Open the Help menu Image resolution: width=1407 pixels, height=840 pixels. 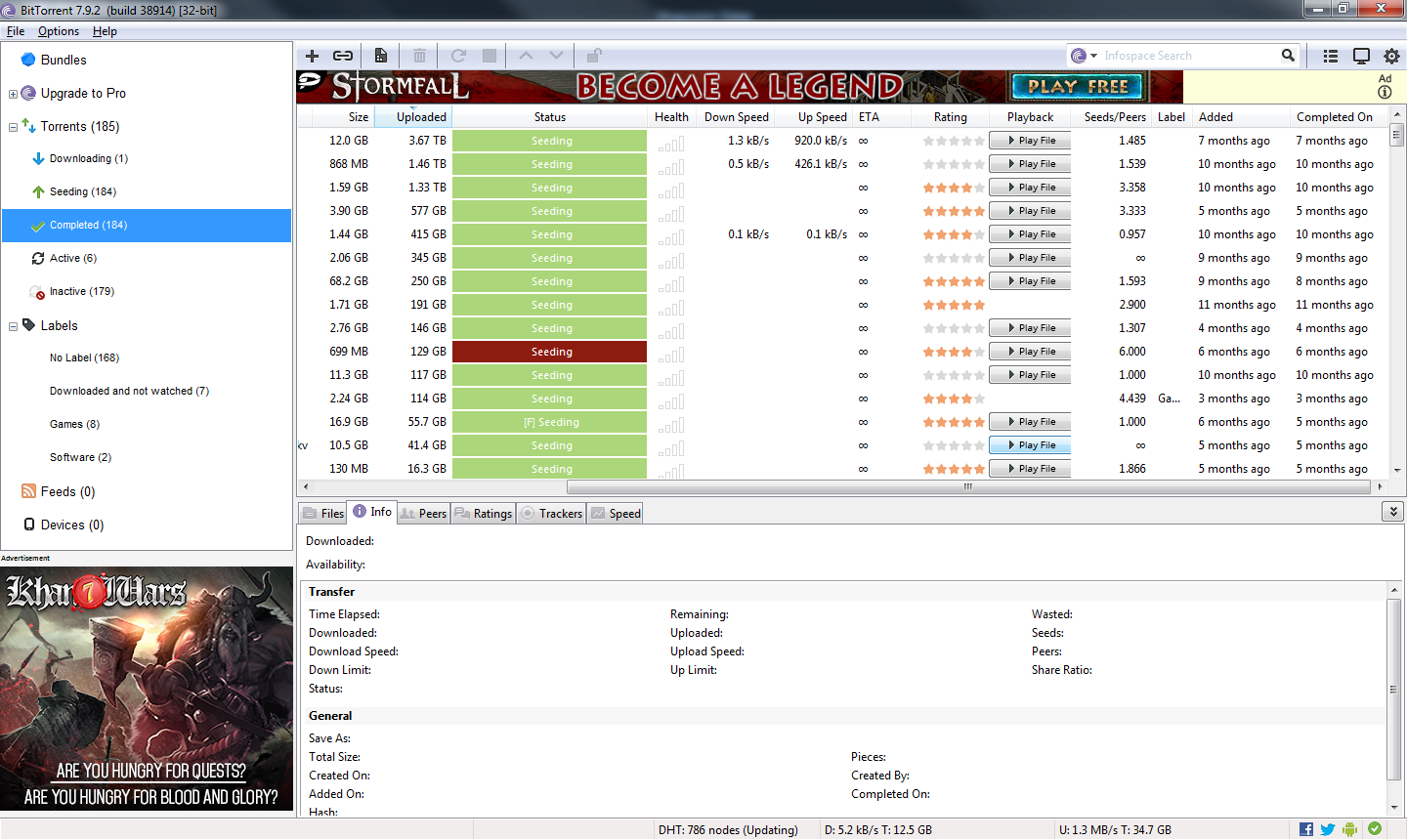coord(105,31)
